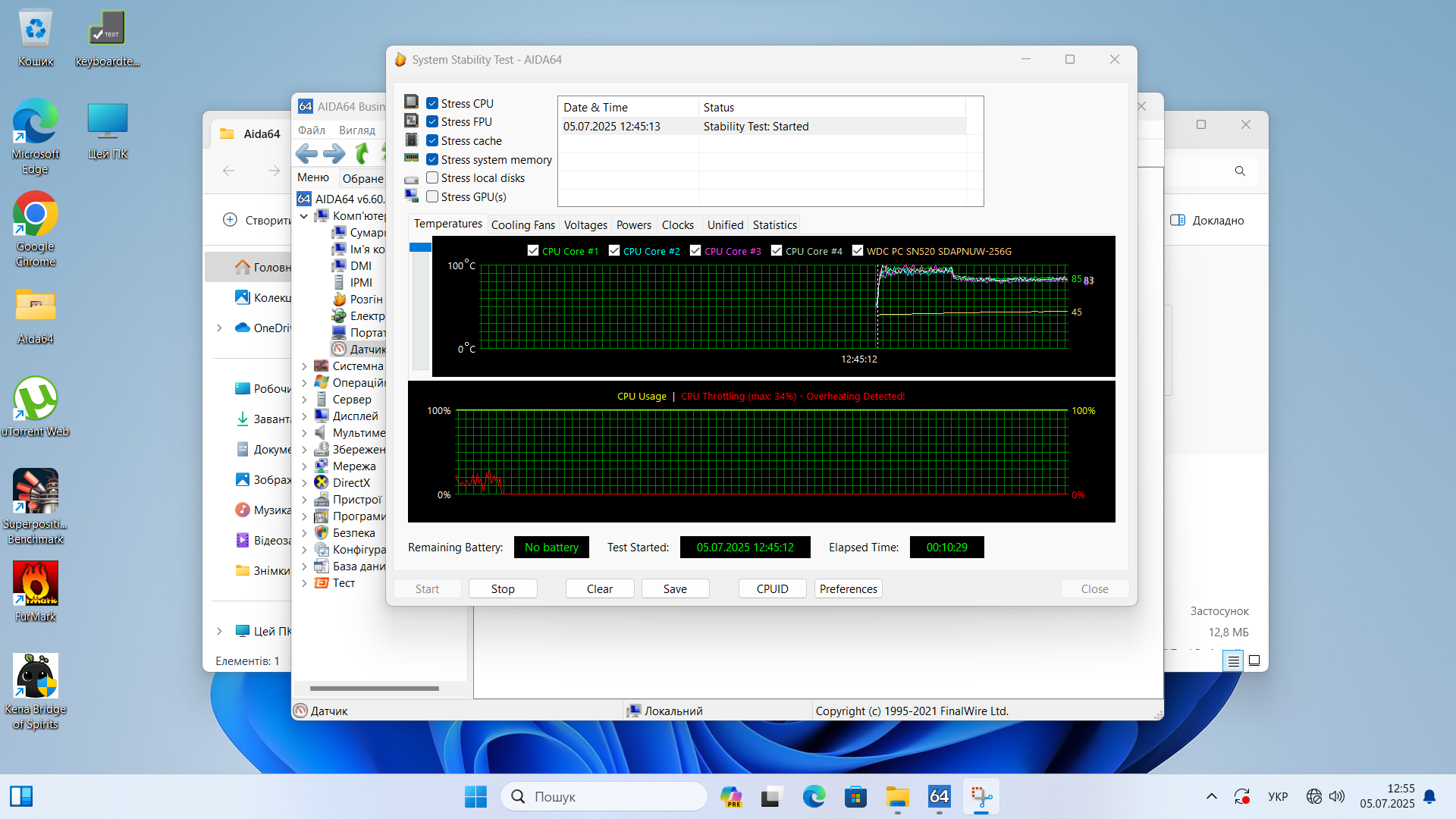
Task: Open FurMark desktop shortcut icon
Action: pos(36,584)
